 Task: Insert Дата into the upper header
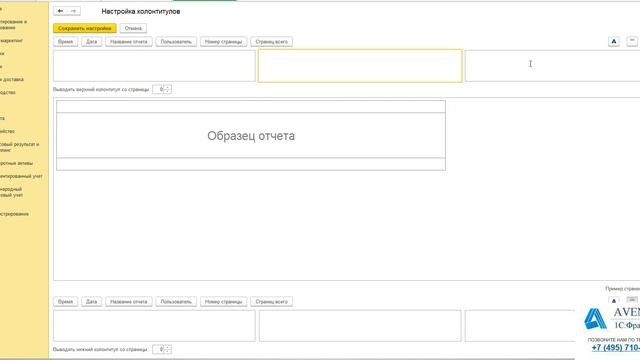coord(91,42)
